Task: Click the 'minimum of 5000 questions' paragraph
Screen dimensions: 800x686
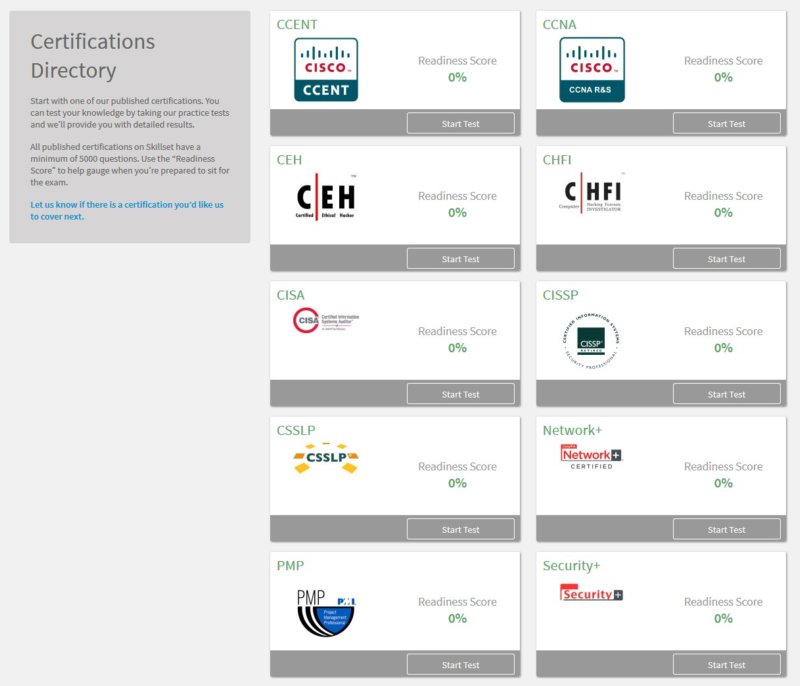Action: click(130, 164)
